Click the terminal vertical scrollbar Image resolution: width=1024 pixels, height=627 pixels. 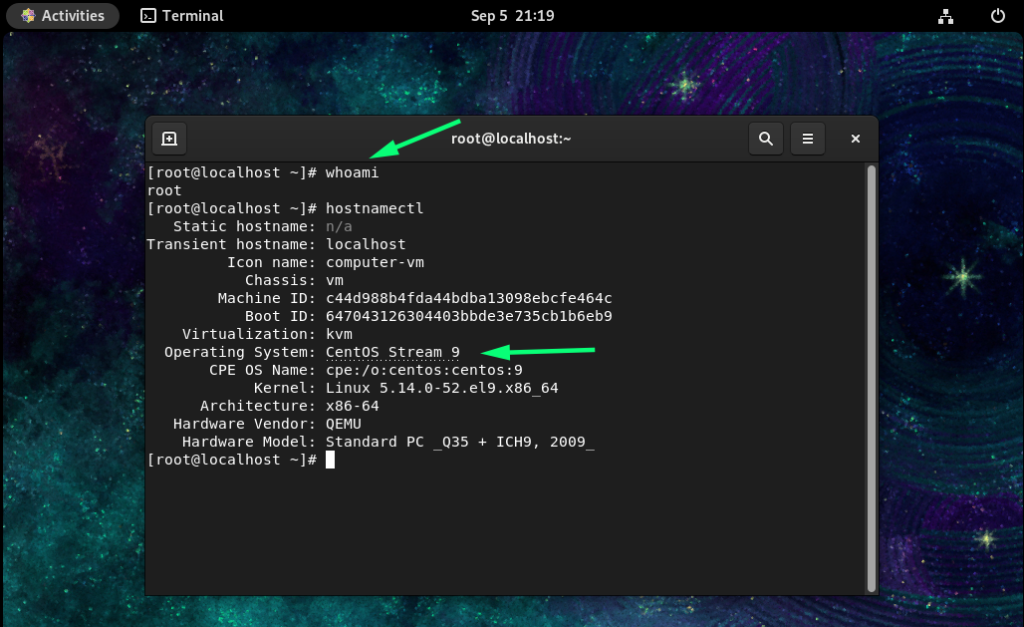click(871, 379)
